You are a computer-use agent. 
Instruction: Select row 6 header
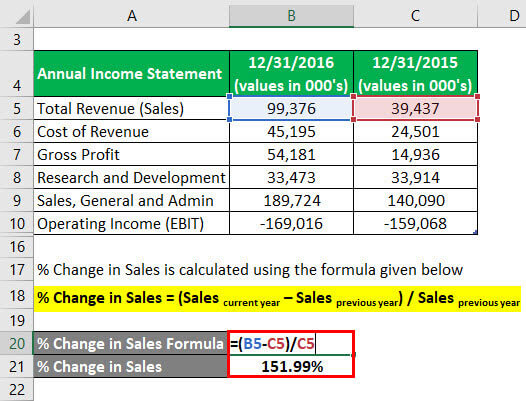tap(17, 132)
